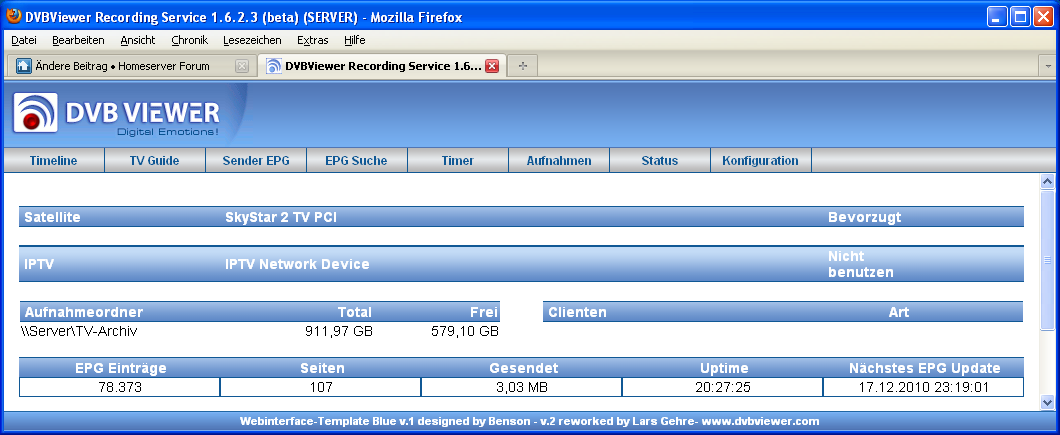This screenshot has height=435, width=1060.
Task: Click the Satellite row label
Action: [52, 217]
